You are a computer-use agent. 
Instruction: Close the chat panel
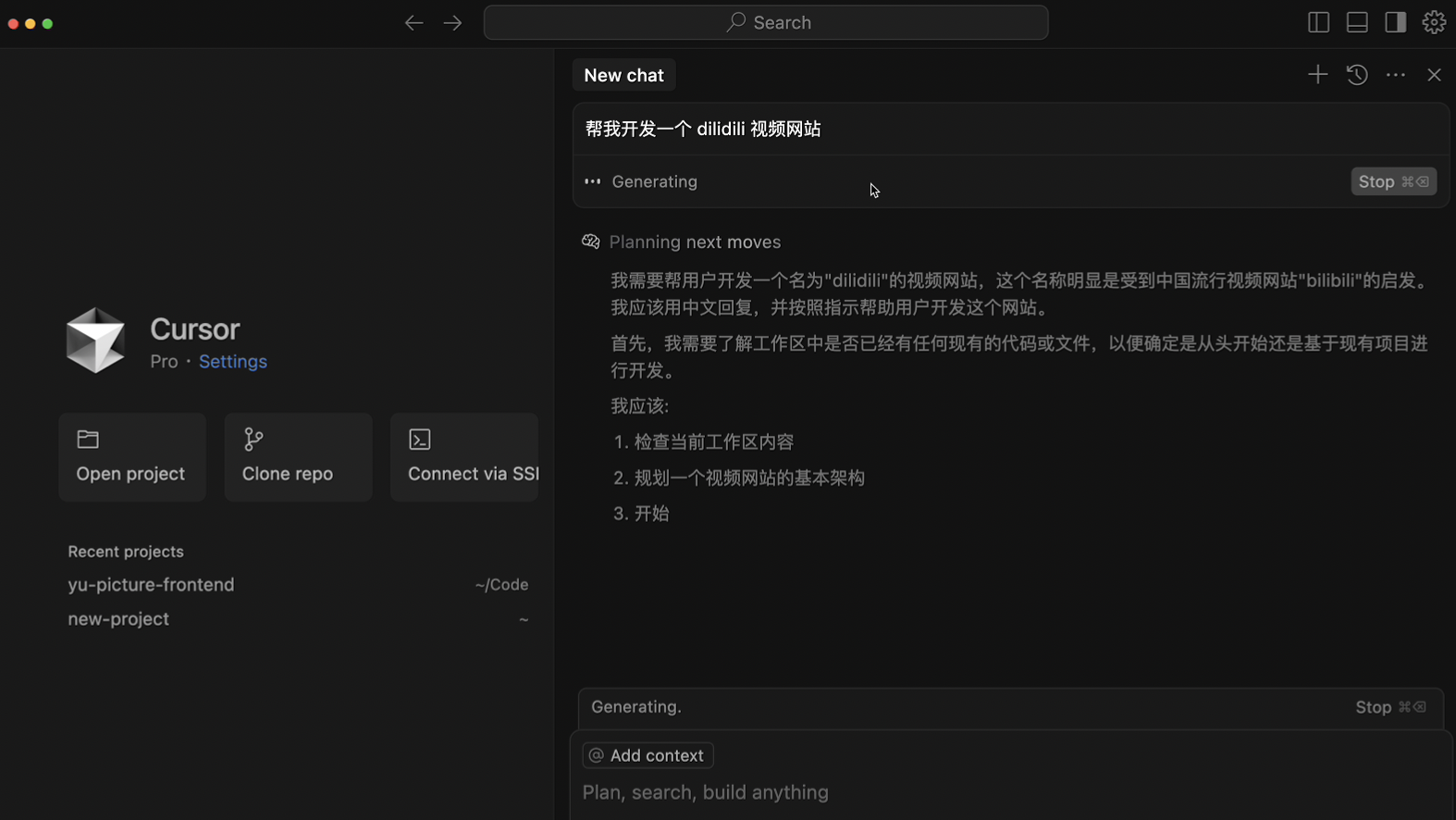1434,75
